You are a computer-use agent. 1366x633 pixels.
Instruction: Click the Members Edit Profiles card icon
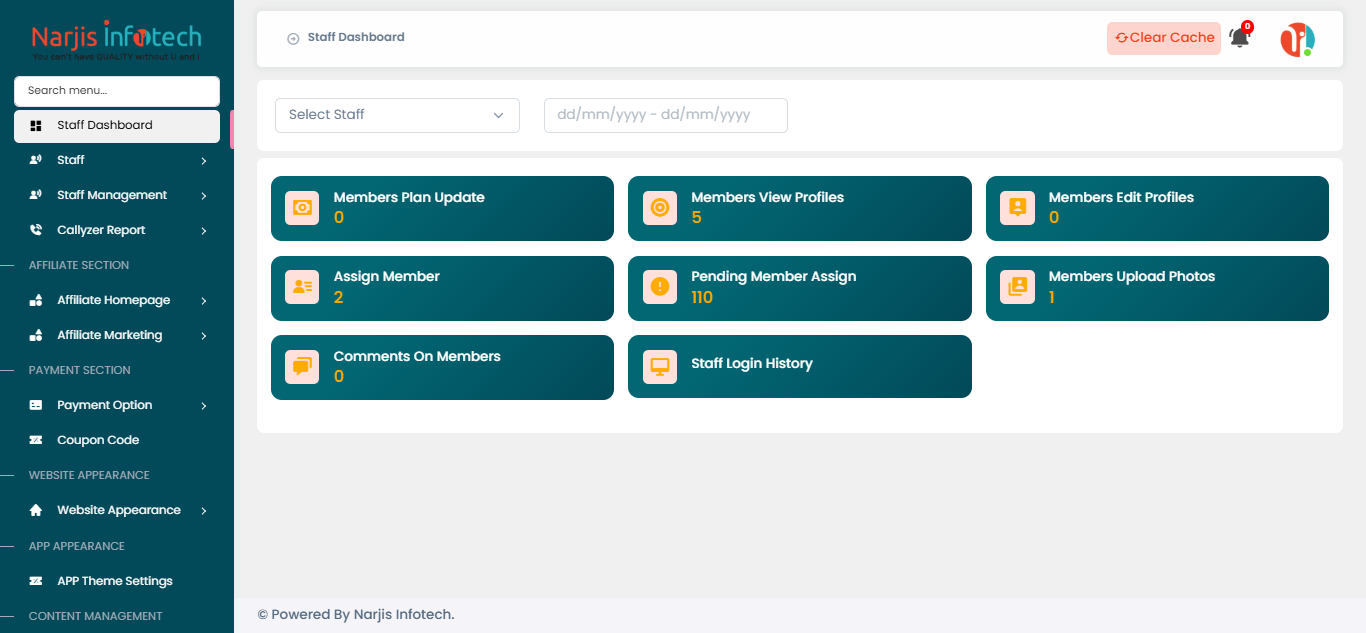1017,208
